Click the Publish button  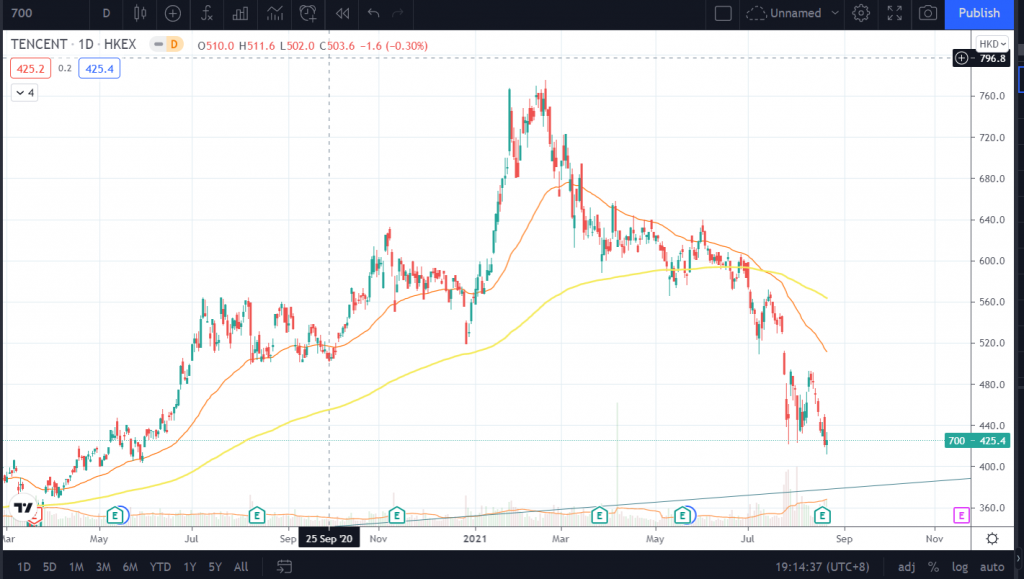pyautogui.click(x=978, y=13)
